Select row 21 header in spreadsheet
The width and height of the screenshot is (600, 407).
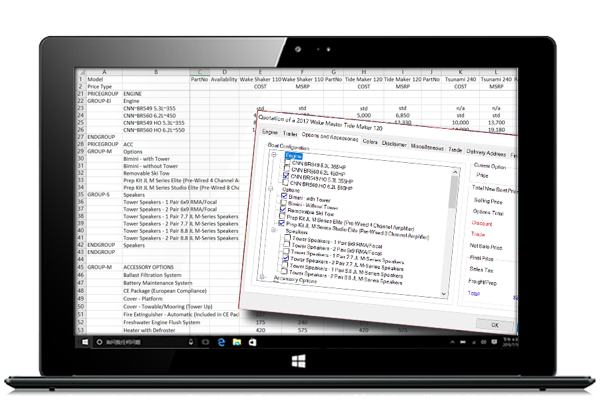tap(81, 94)
